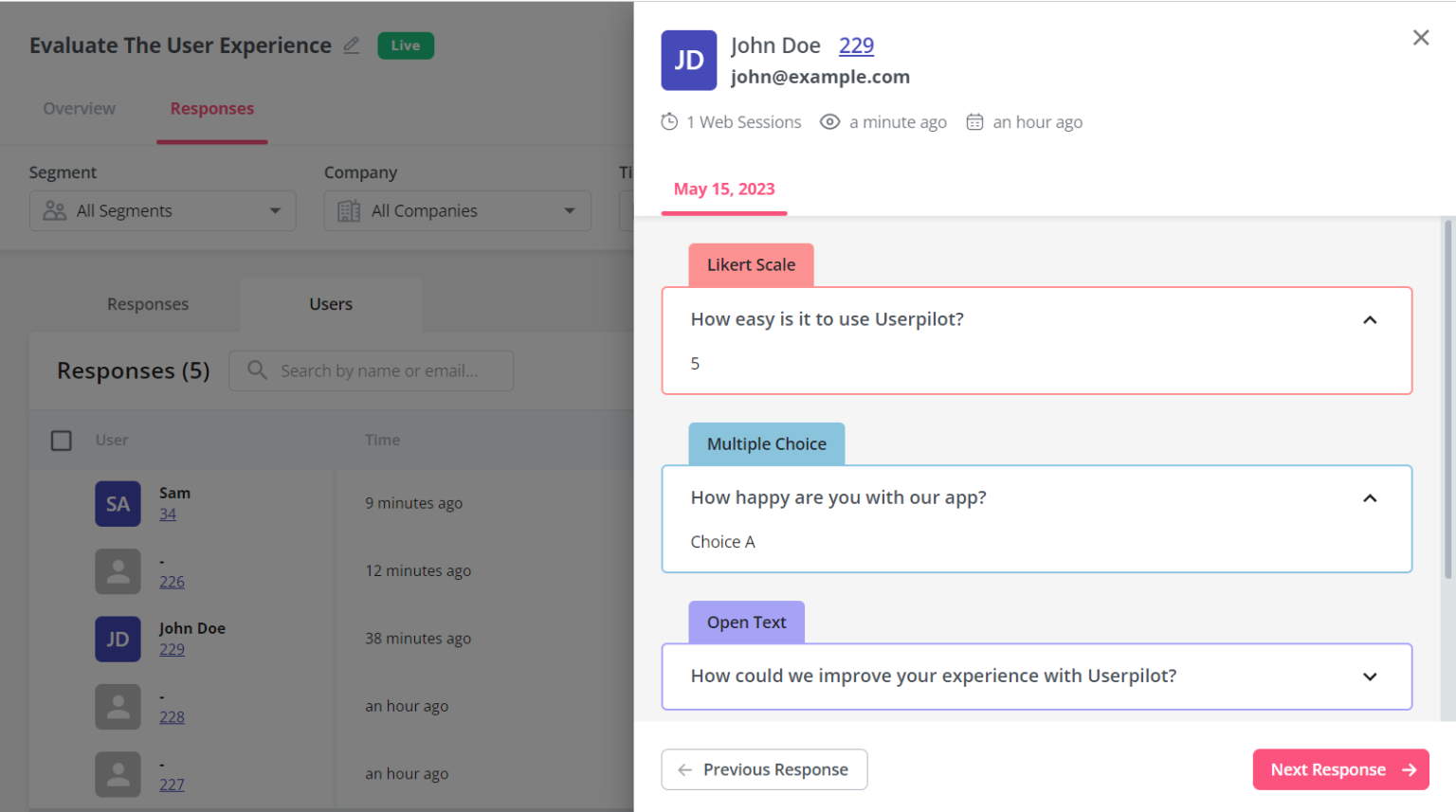This screenshot has height=812, width=1456.
Task: Click the eye icon showing last seen time
Action: (x=829, y=121)
